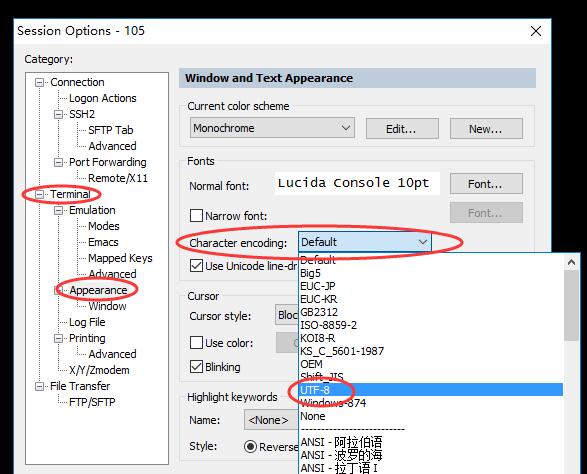The width and height of the screenshot is (587, 474).
Task: Enable Narrow font checkbox
Action: tap(197, 216)
